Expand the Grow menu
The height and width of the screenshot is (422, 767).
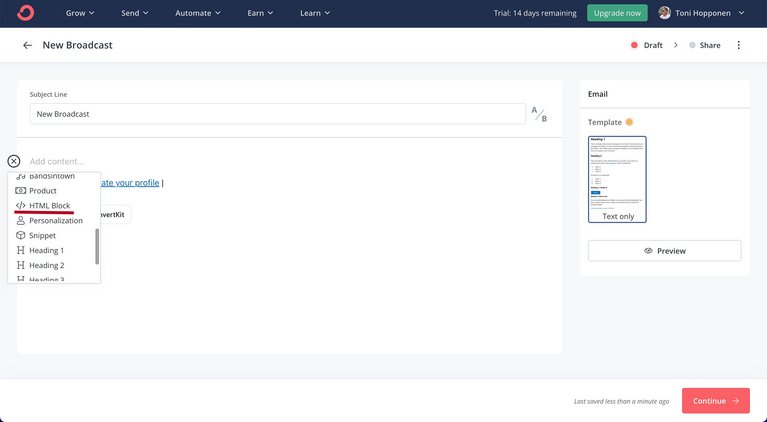(x=80, y=13)
